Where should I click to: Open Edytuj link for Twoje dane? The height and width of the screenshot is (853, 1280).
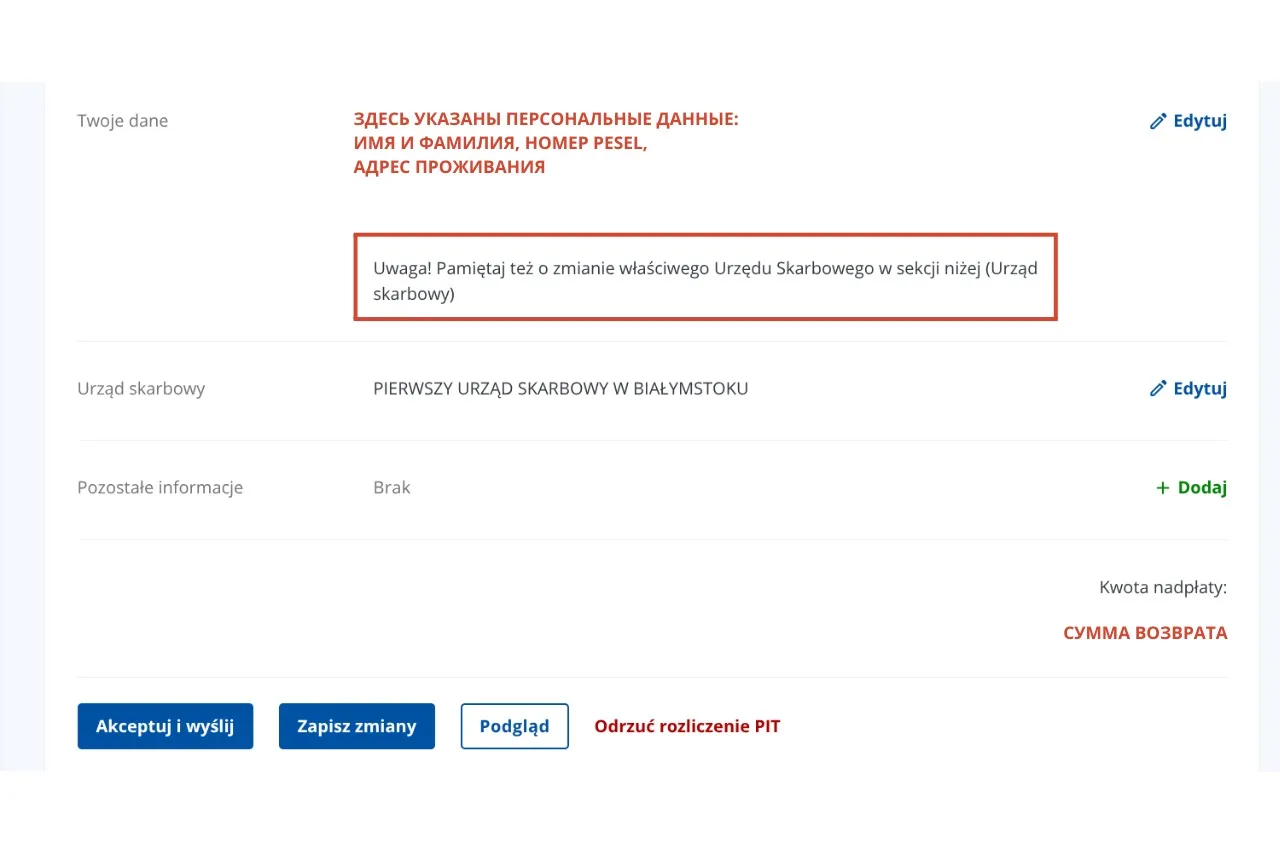pyautogui.click(x=1199, y=121)
